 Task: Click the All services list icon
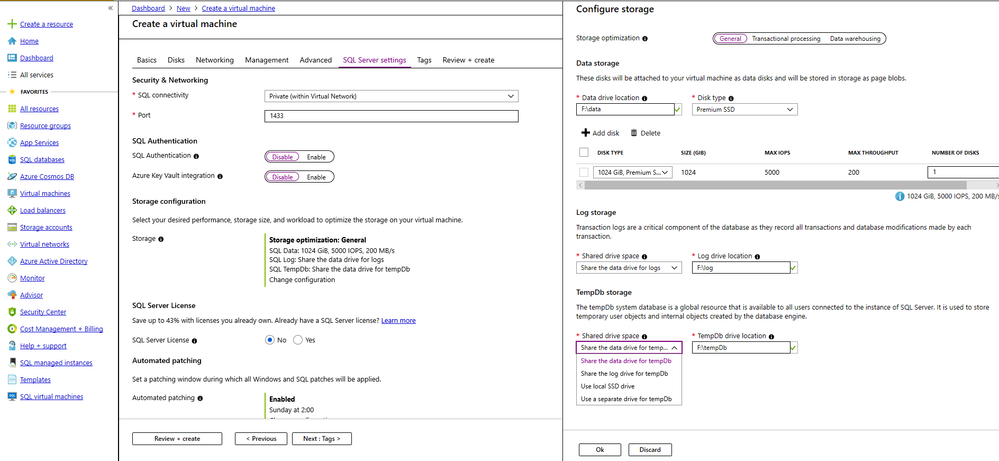11,74
